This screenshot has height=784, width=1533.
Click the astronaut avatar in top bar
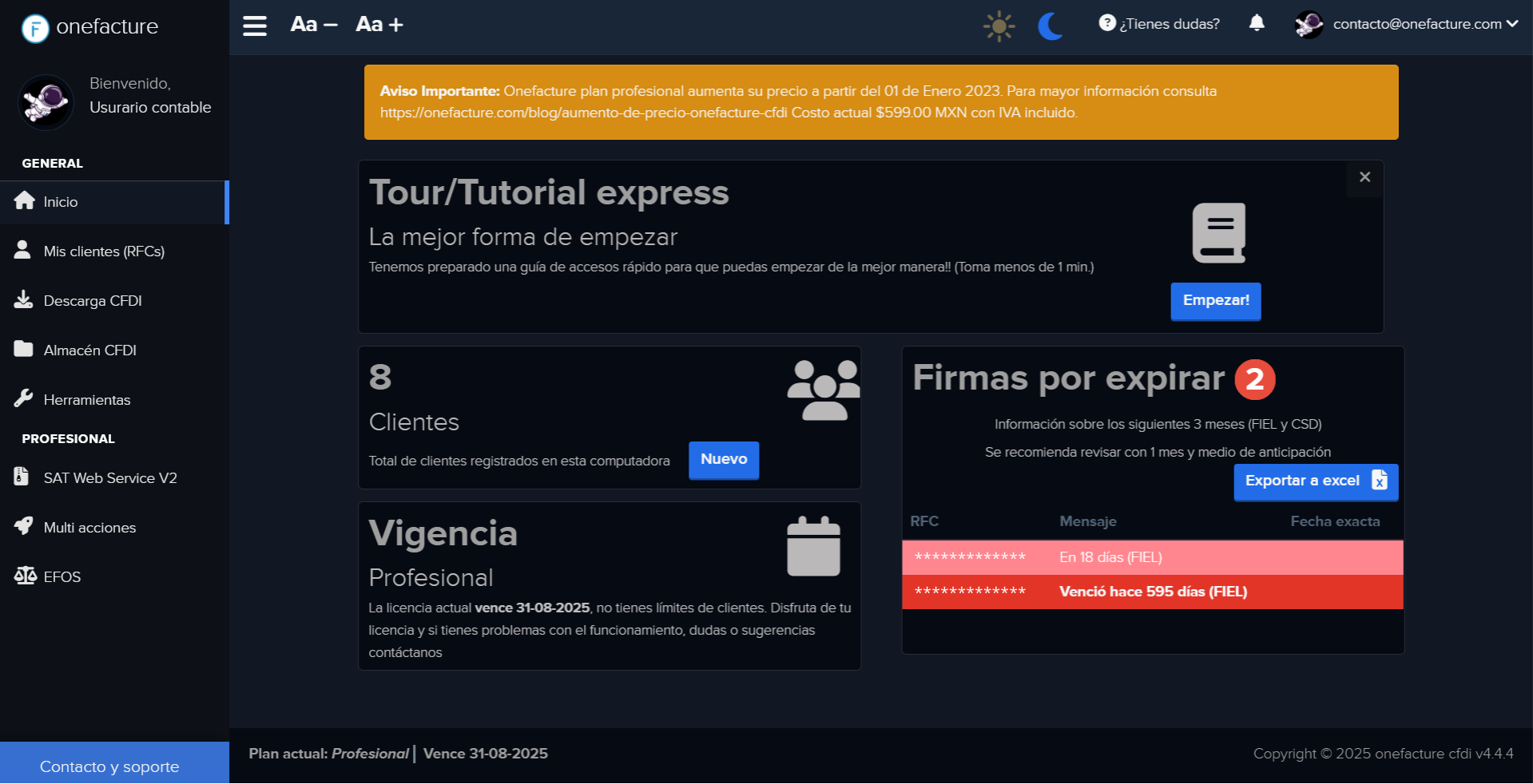(x=1309, y=25)
